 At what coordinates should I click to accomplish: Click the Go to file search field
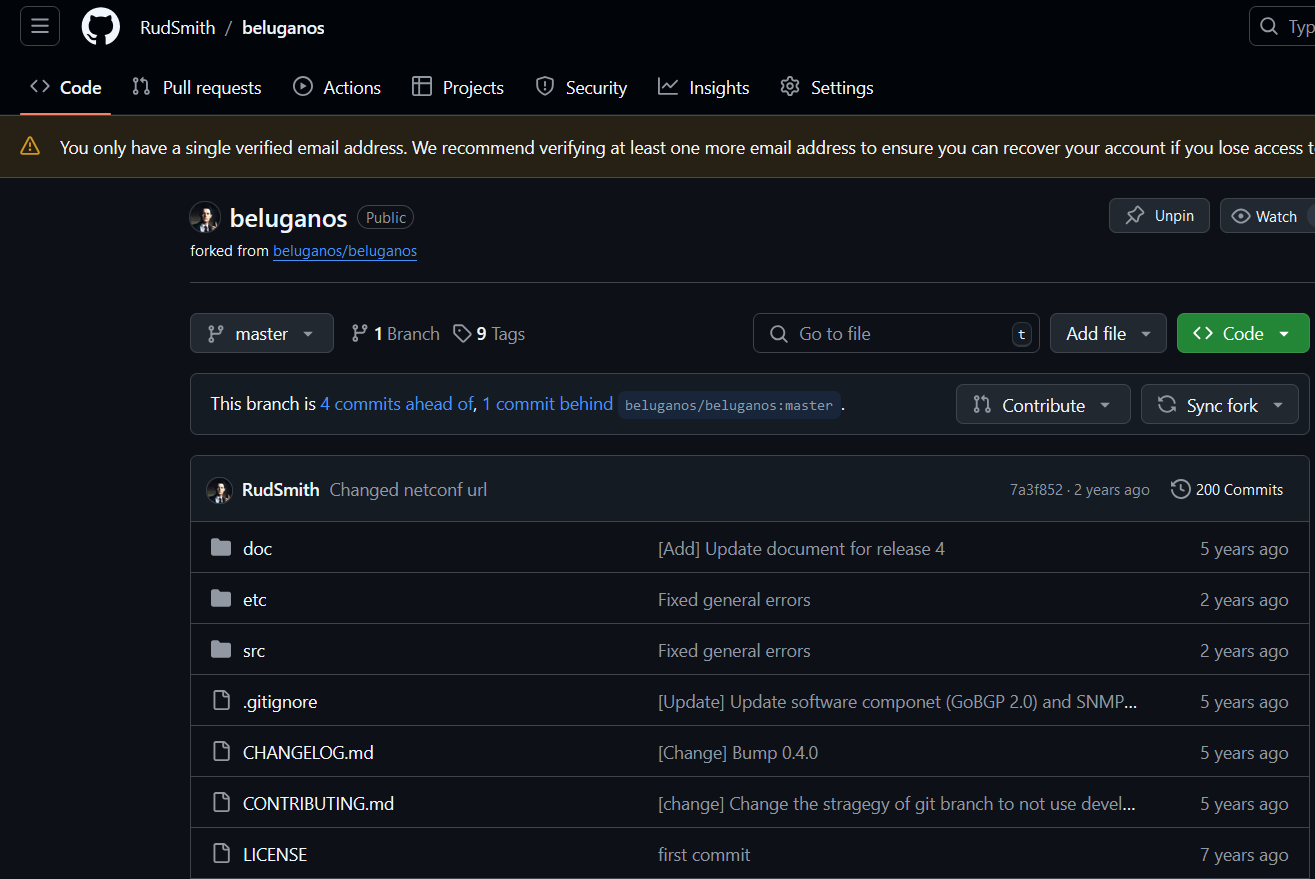896,334
